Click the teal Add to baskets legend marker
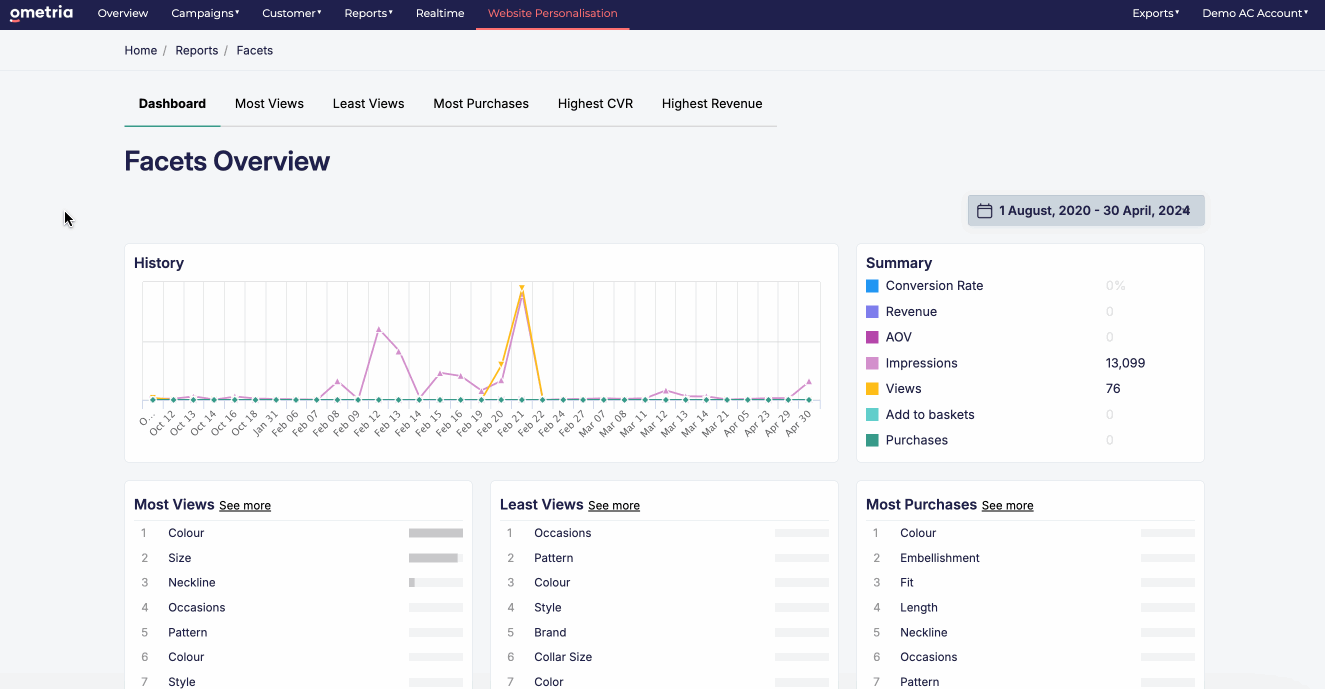 click(x=873, y=414)
